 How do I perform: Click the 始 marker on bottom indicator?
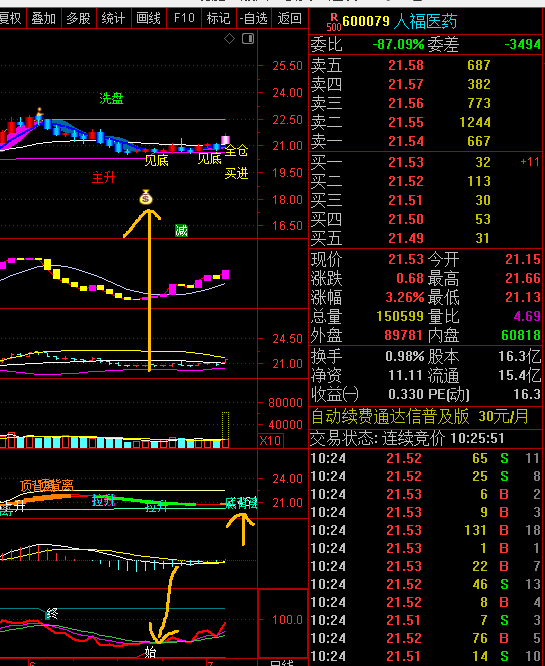tap(150, 652)
